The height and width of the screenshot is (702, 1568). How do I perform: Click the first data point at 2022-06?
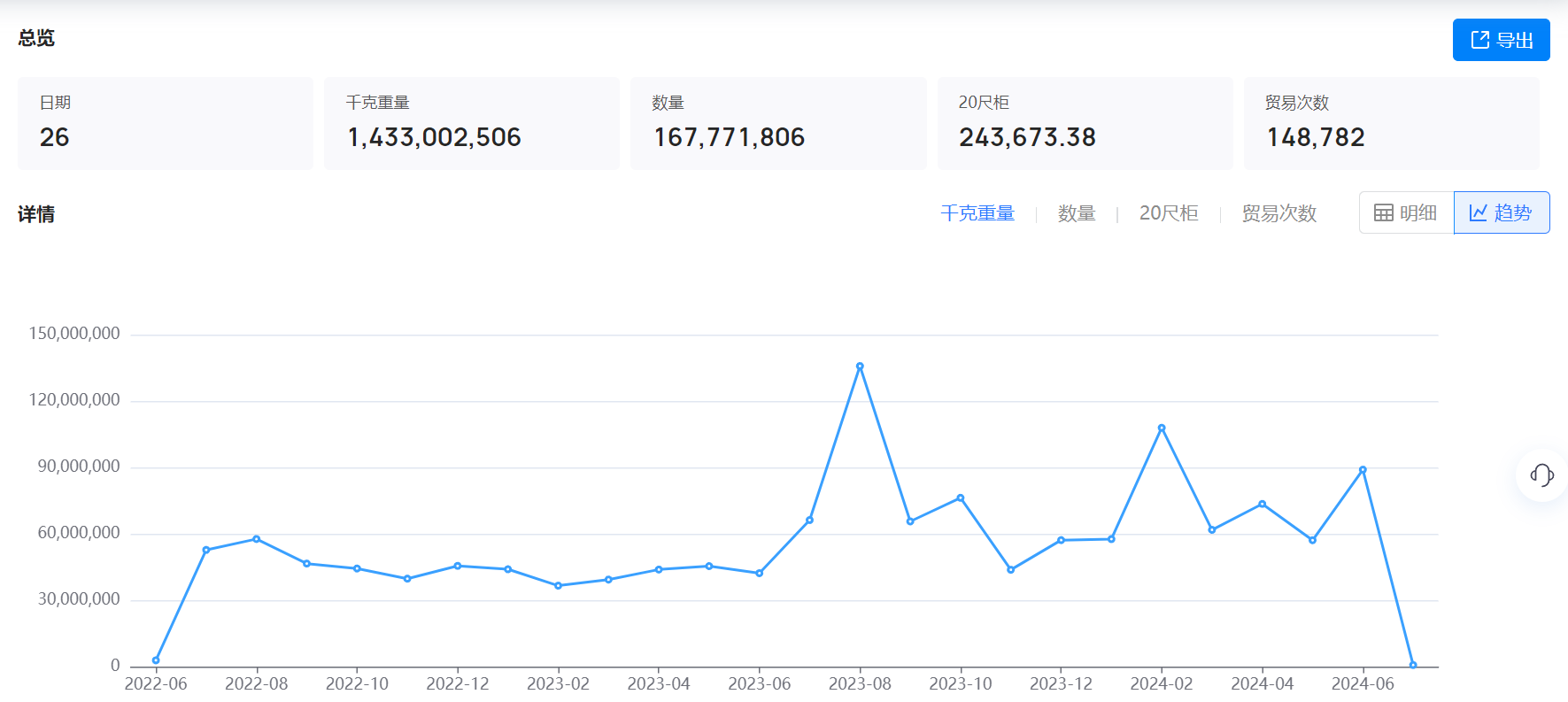156,660
